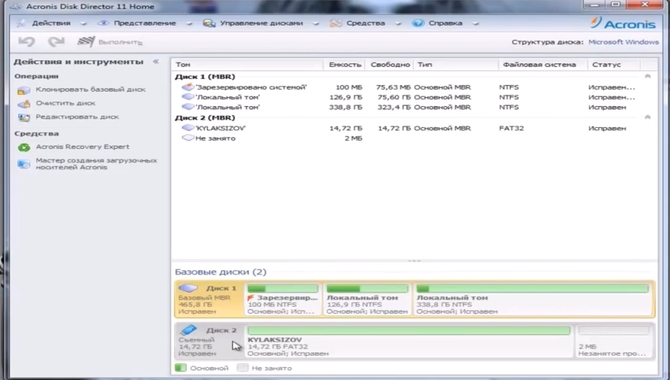This screenshot has height=380, width=670.
Task: Click the Редактировать диск icon
Action: click(x=24, y=117)
